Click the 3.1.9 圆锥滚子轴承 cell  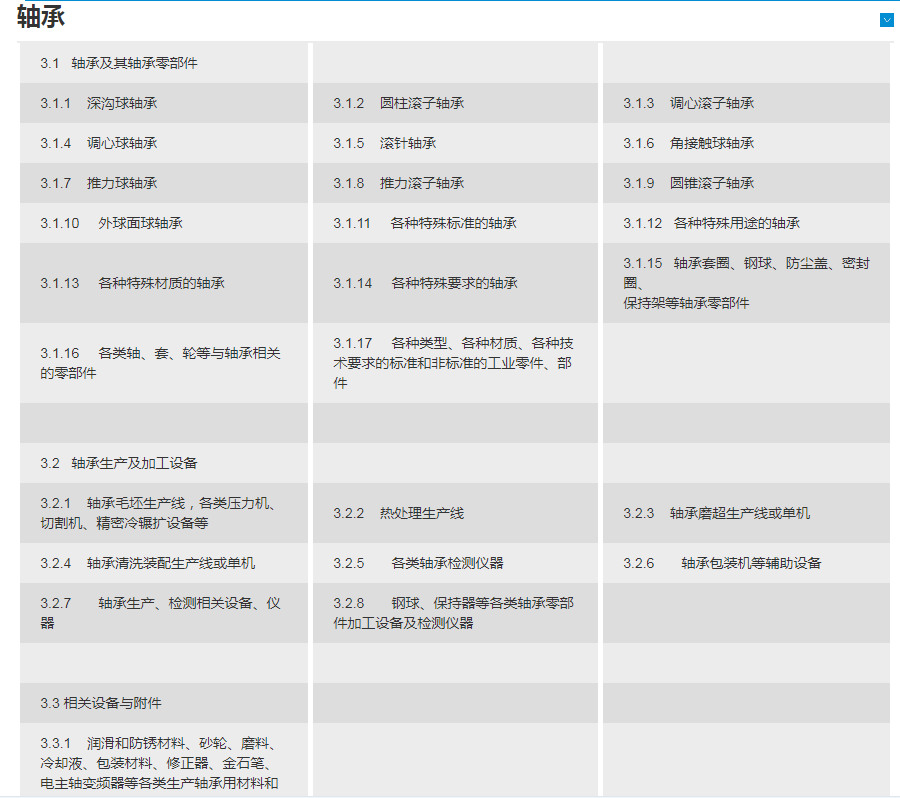click(746, 183)
